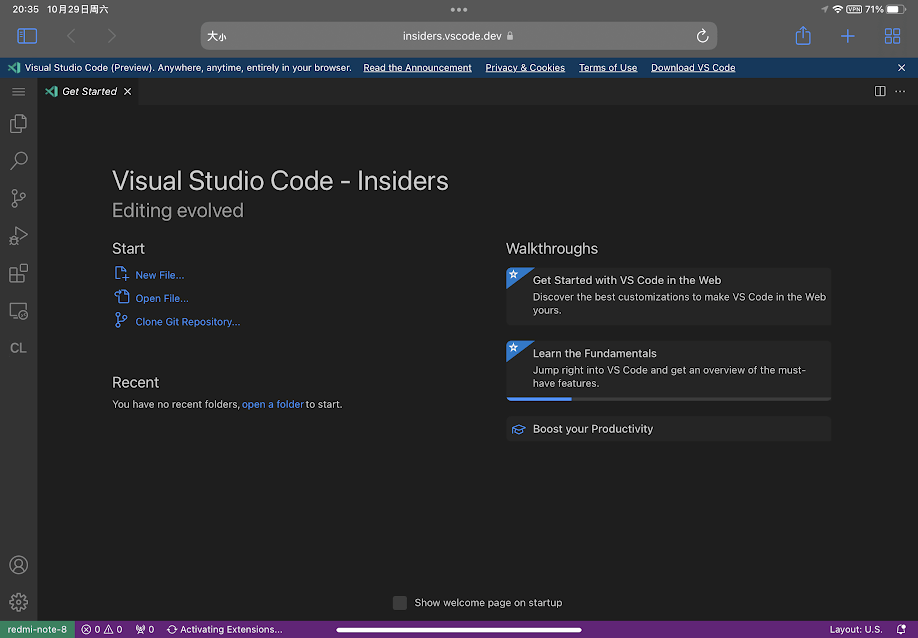Open the Source Control view
918x638 pixels.
(18, 198)
